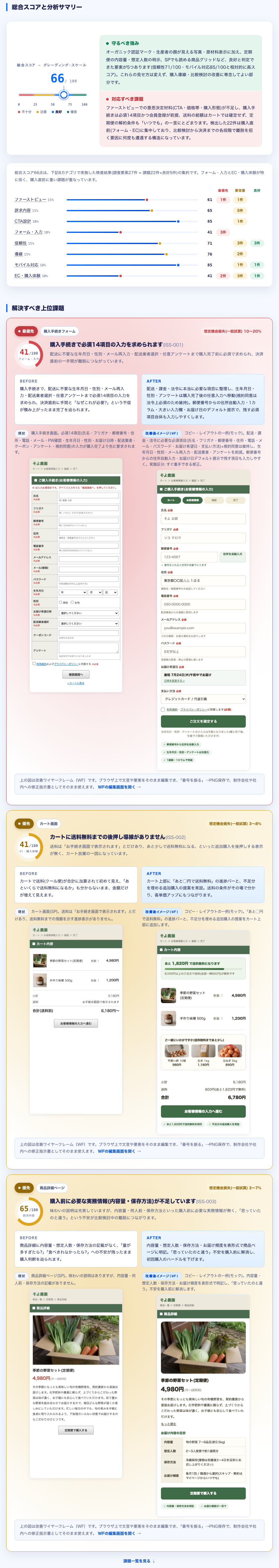
Task: Click the 日時を変更する link
Action: point(174,680)
